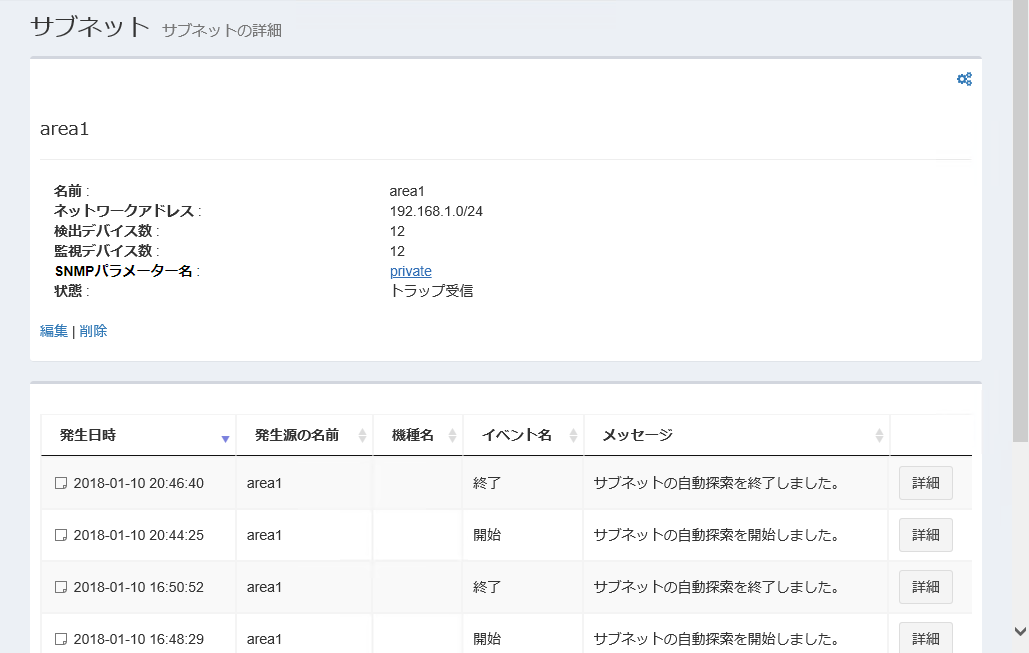Screen dimensions: 1029x653
Task: Click note icon beside 16:50:52 event
Action: tap(61, 587)
